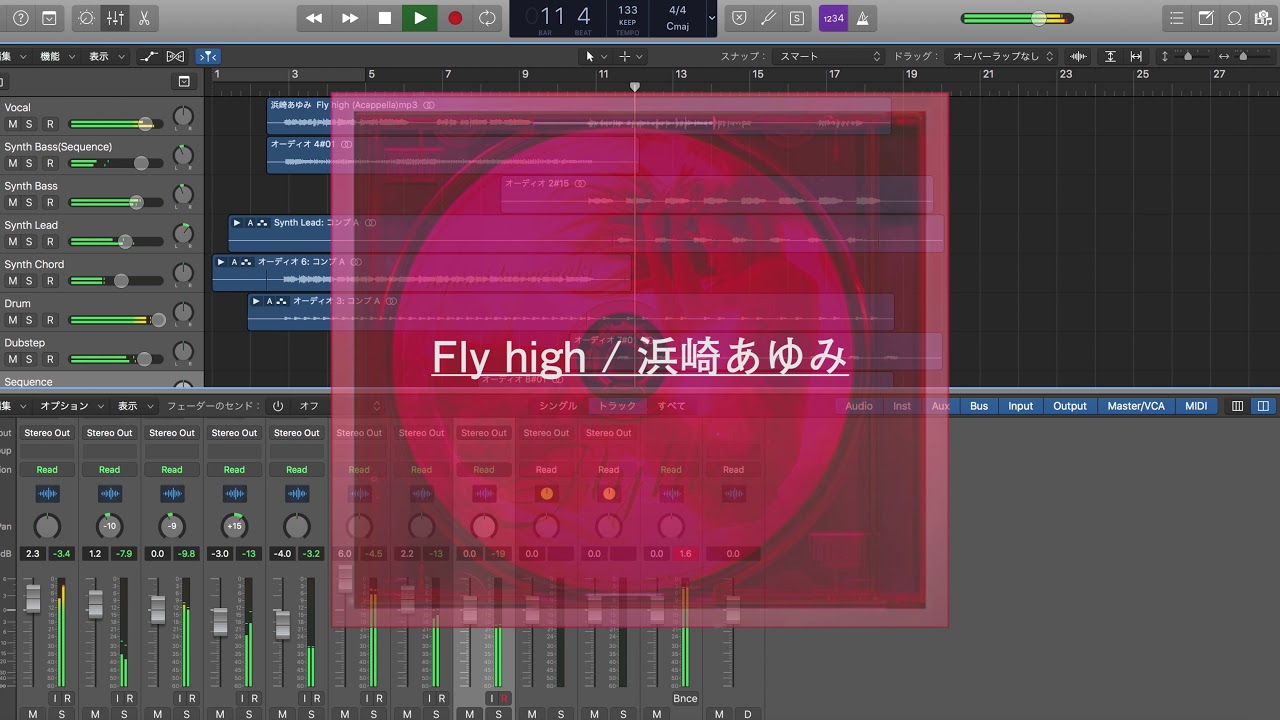Viewport: 1280px width, 720px height.
Task: Open Smart Controls from control bar
Action: (87, 18)
